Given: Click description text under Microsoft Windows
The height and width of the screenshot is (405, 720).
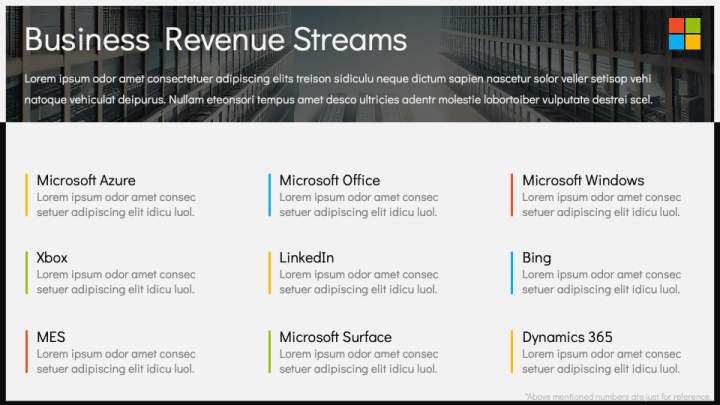Looking at the screenshot, I should 602,205.
